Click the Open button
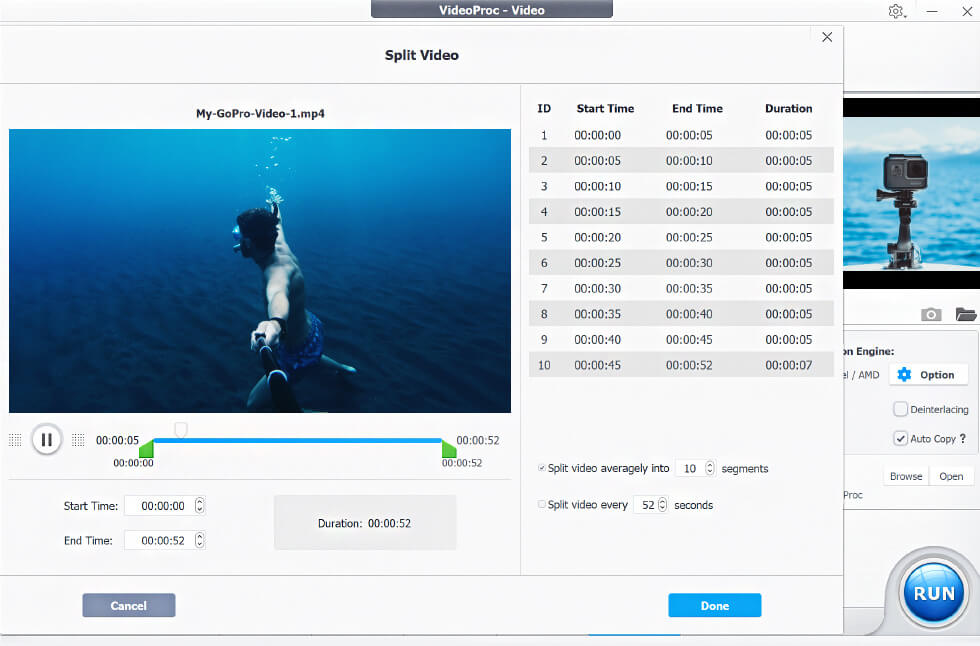This screenshot has width=980, height=646. click(951, 476)
